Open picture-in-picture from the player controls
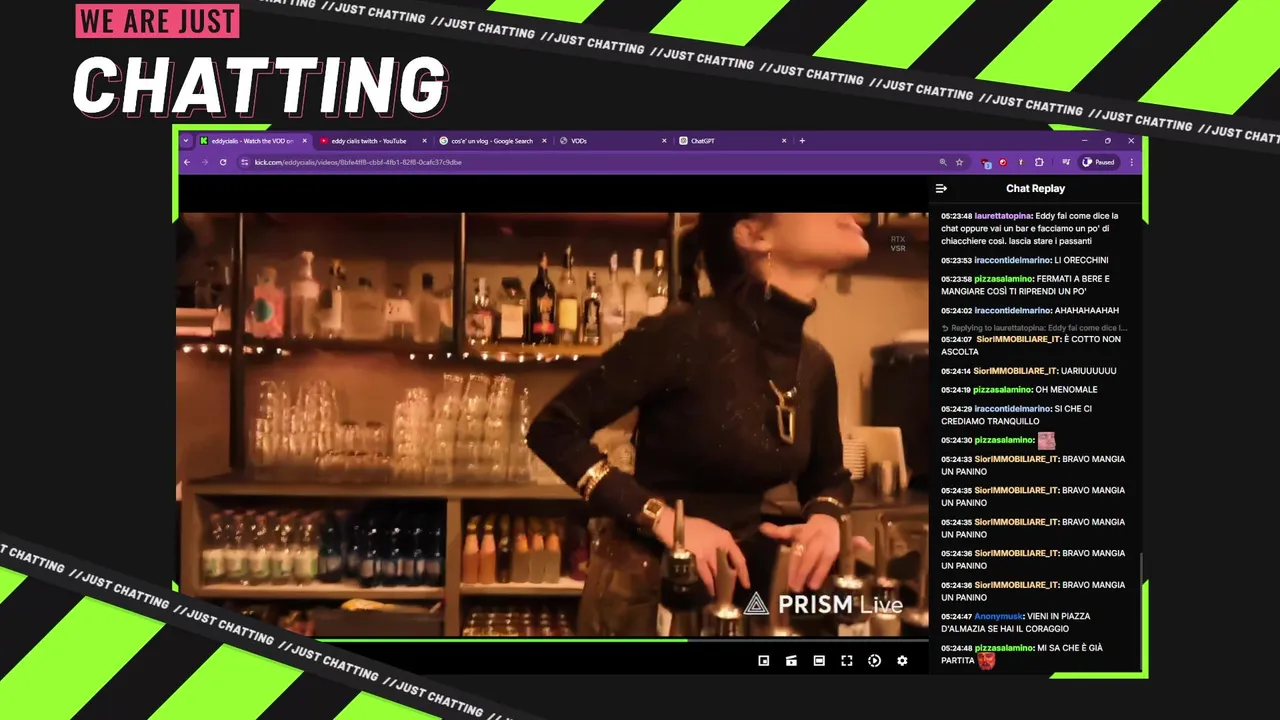 763,661
